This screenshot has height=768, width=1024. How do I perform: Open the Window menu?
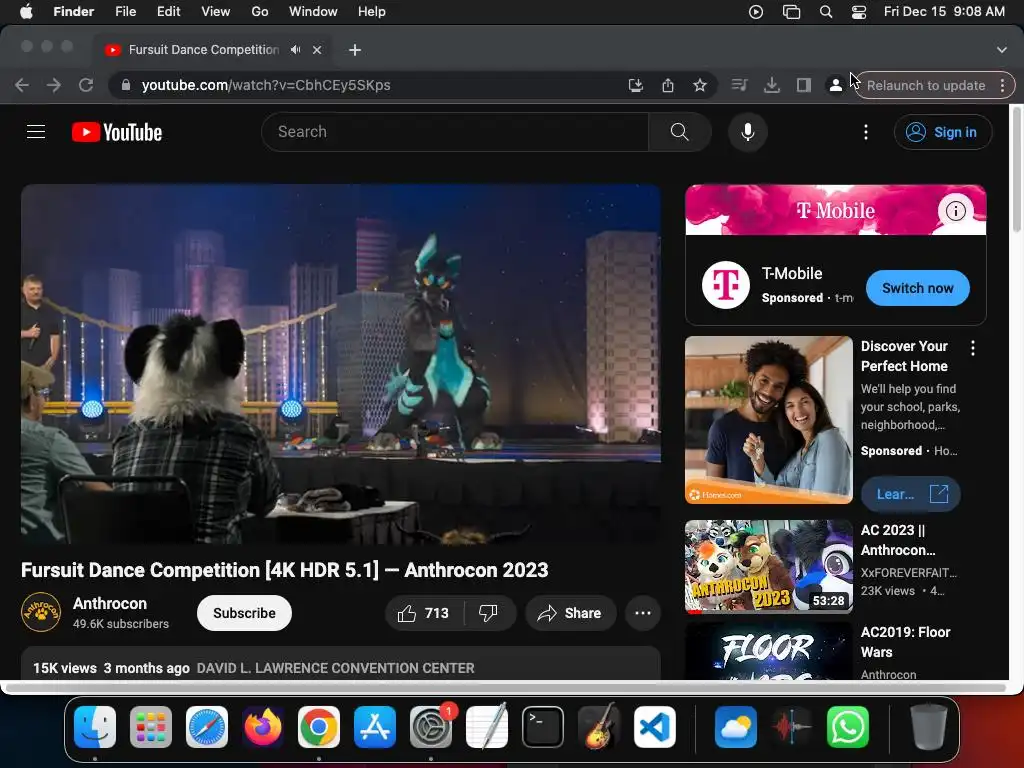313,12
